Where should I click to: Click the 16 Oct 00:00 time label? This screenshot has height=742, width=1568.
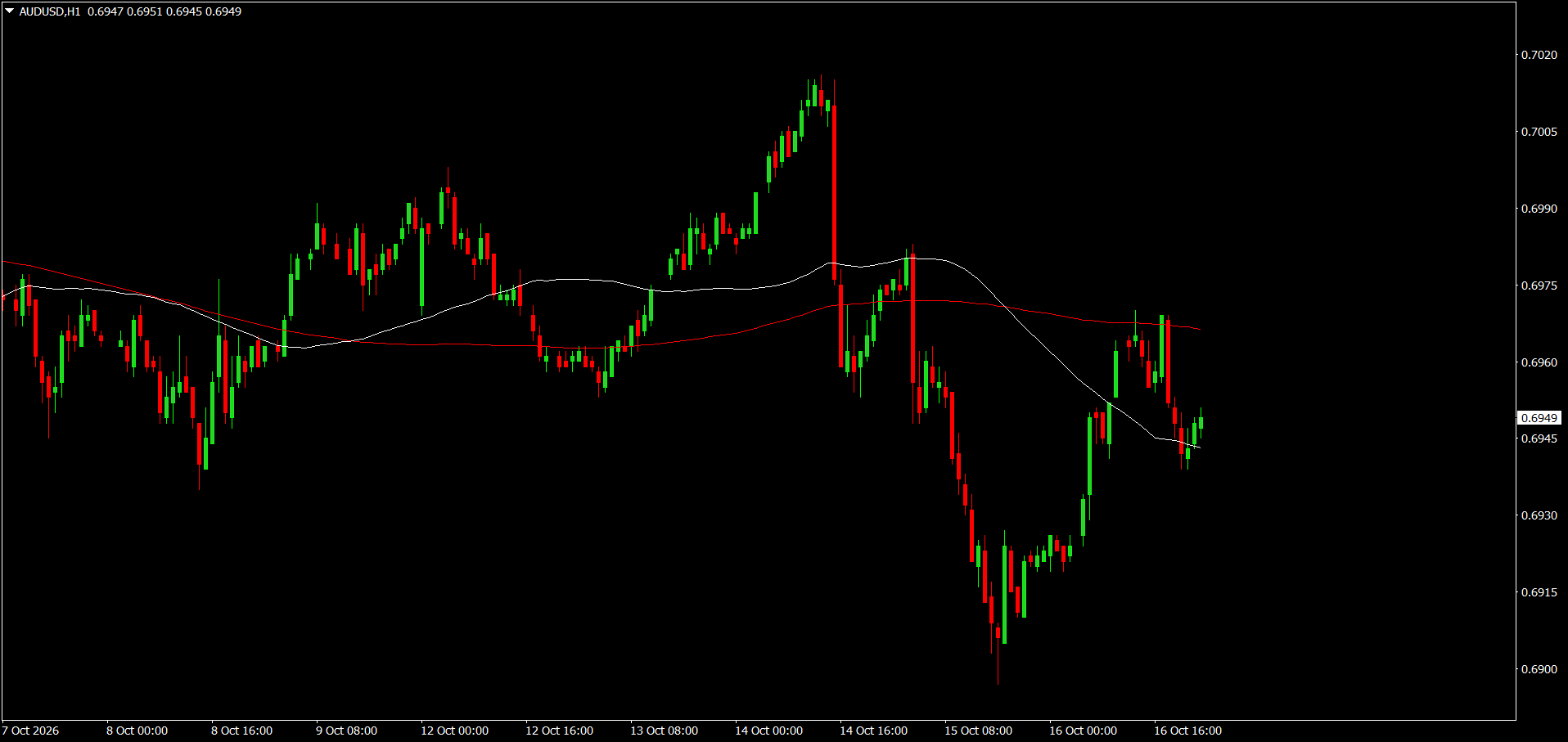(x=1083, y=731)
